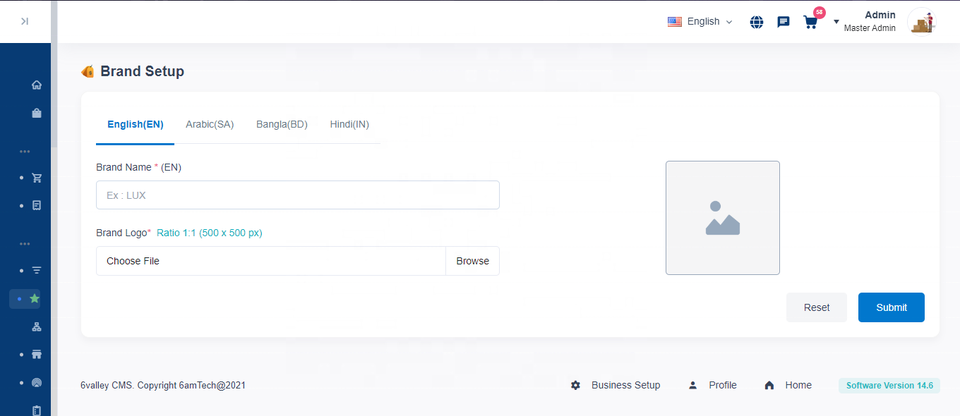Click the Reset button
This screenshot has height=416, width=960.
coord(817,308)
